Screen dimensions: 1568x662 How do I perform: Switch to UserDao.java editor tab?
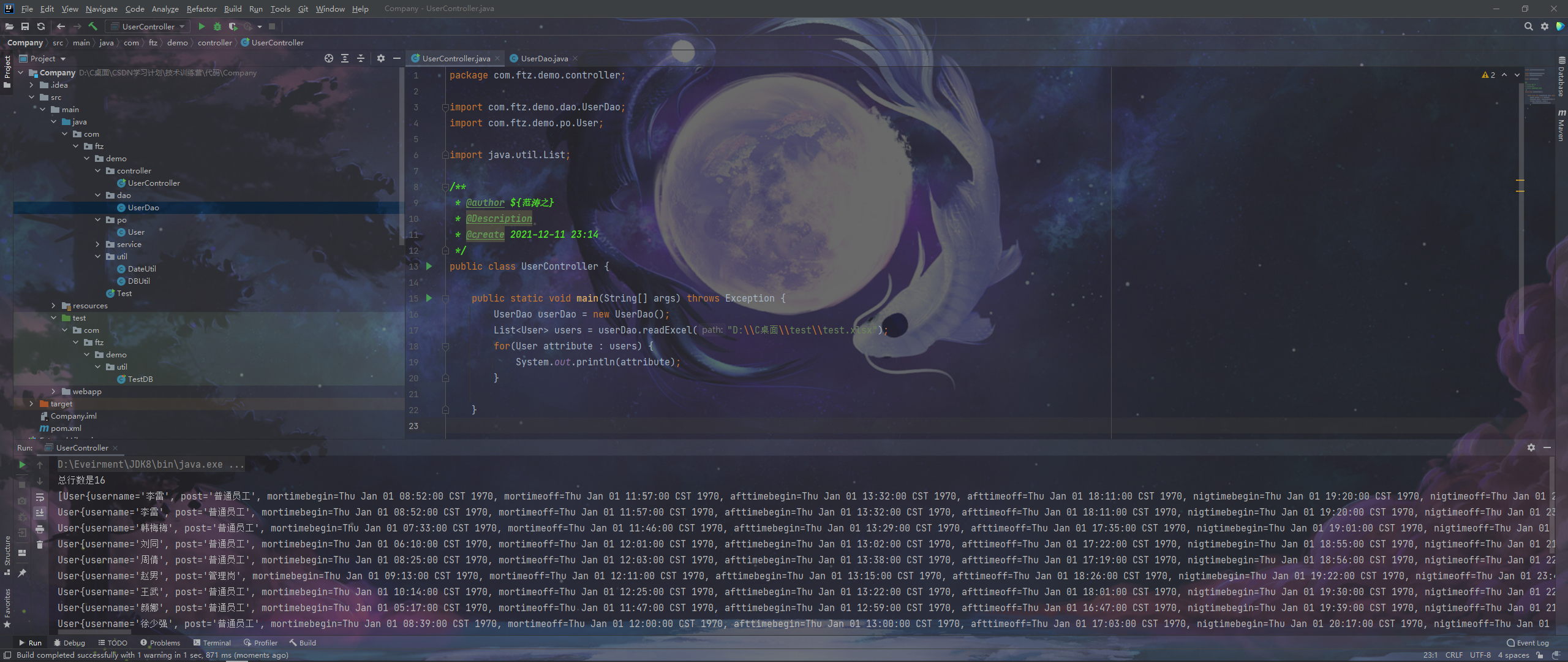coord(543,58)
